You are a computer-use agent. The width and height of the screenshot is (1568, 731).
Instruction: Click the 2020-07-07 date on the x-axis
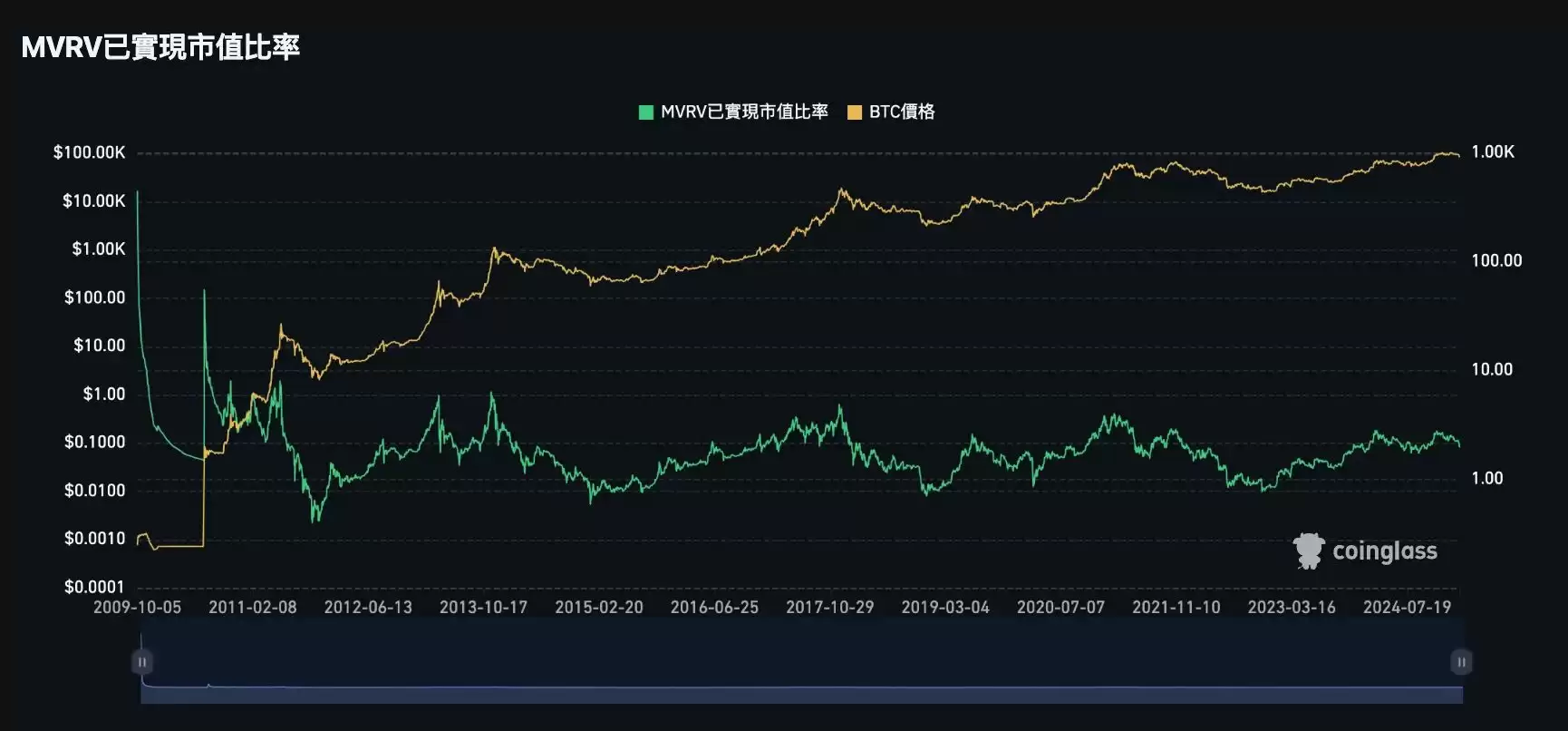(1060, 607)
